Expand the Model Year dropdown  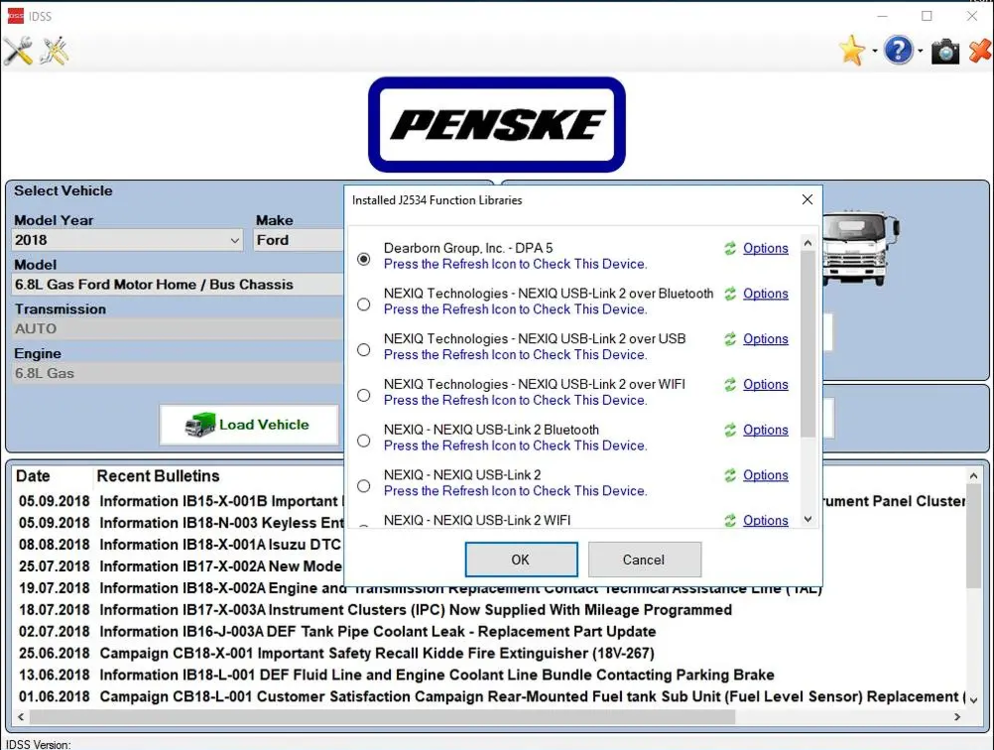click(x=234, y=240)
